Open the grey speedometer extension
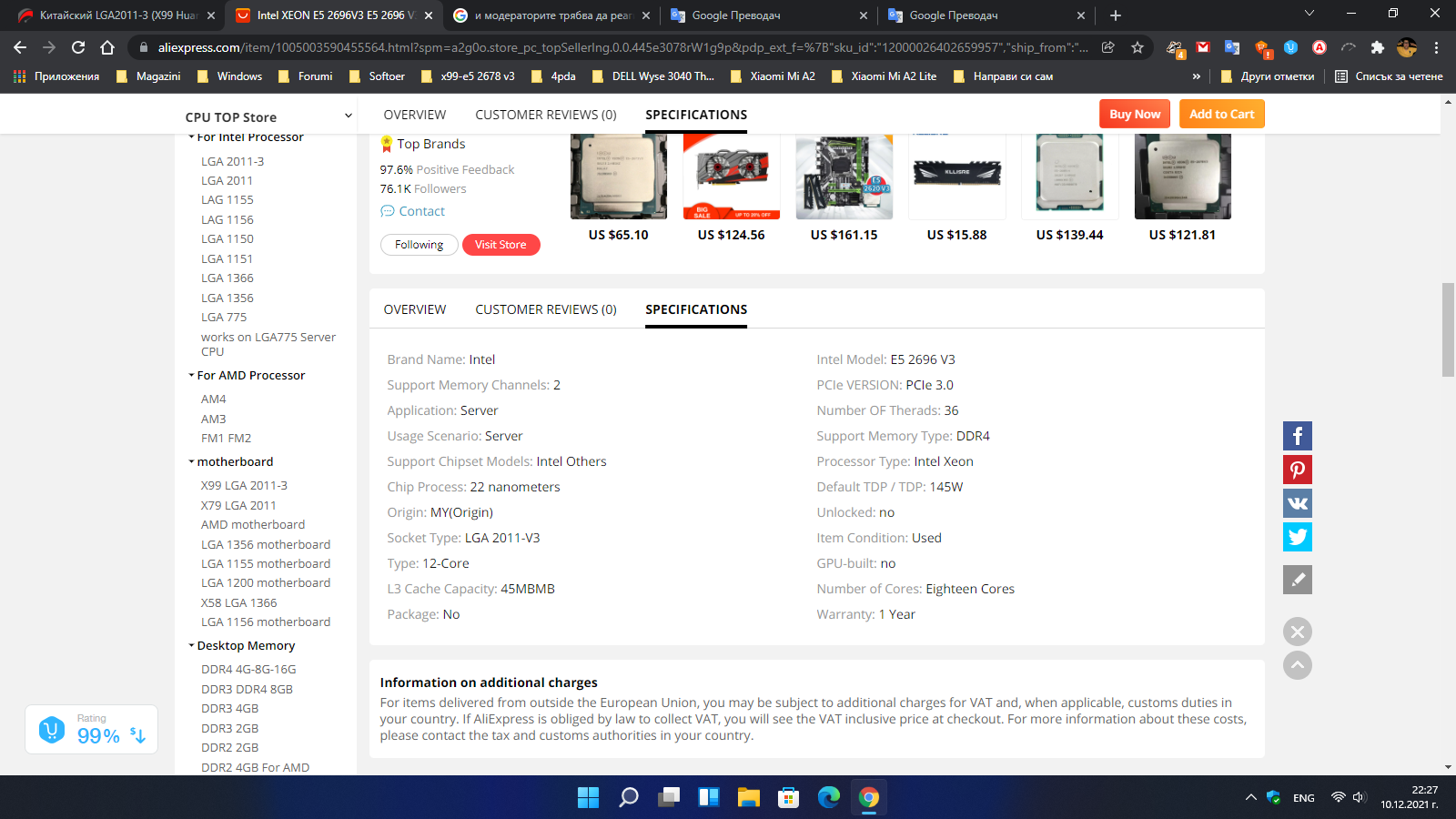1456x819 pixels. pyautogui.click(x=1349, y=47)
